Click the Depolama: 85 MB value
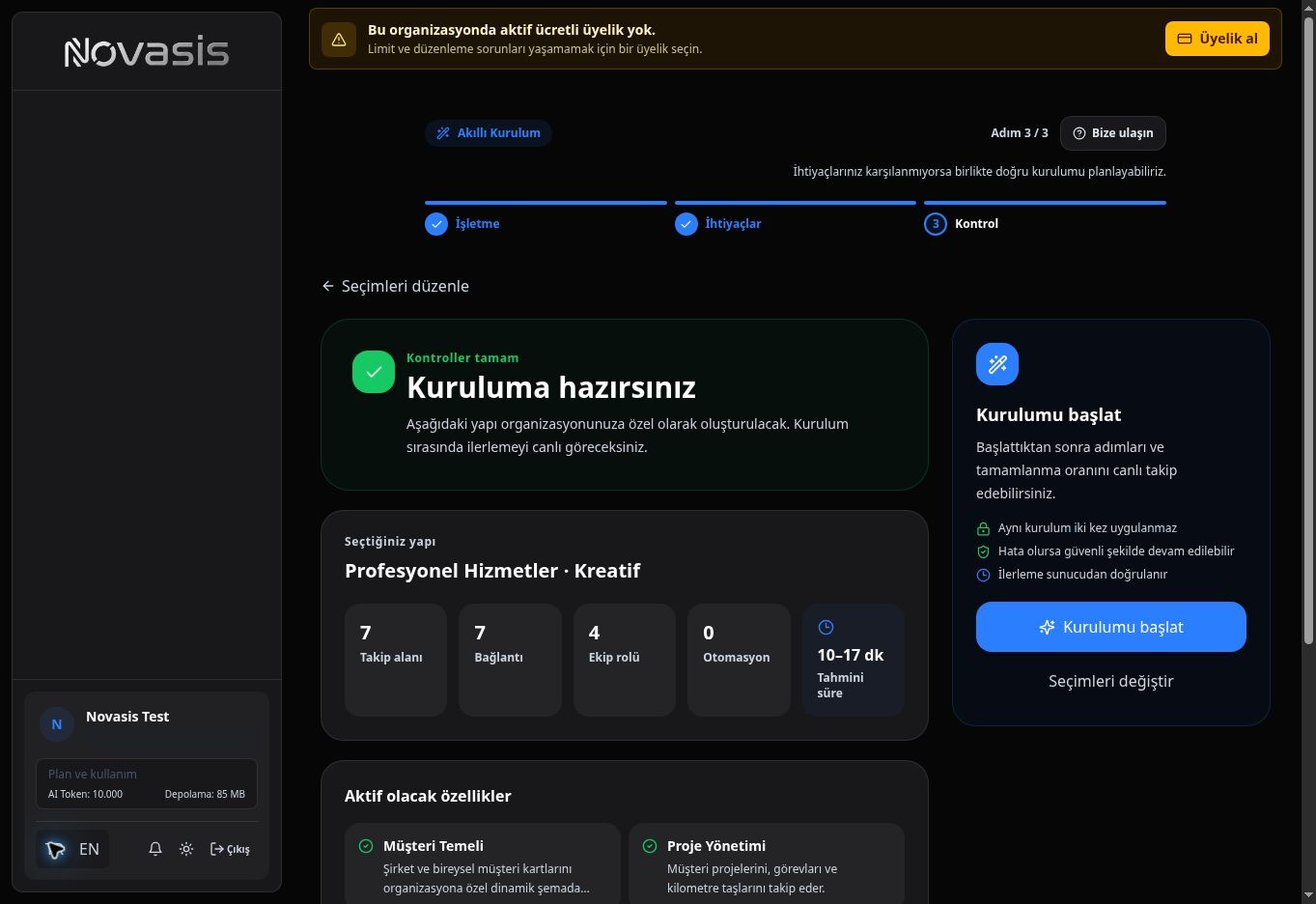The height and width of the screenshot is (904, 1316). [x=205, y=795]
